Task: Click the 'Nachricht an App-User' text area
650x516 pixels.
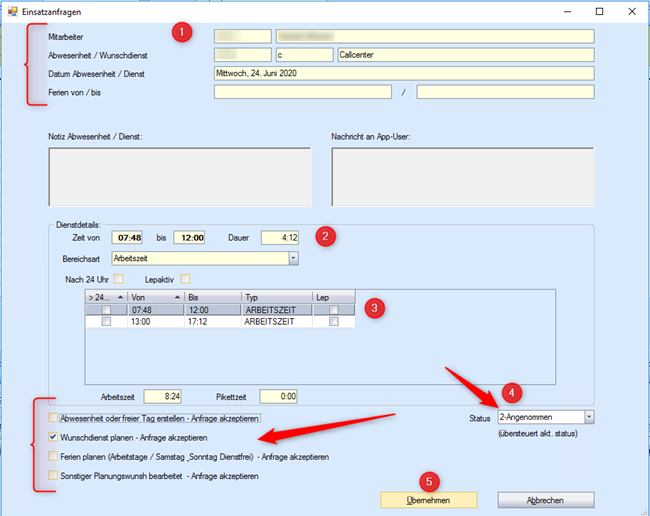Action: 462,176
